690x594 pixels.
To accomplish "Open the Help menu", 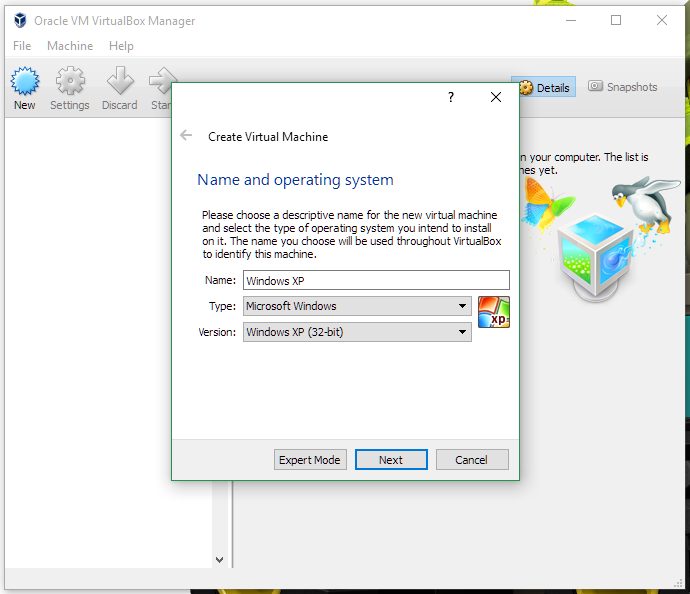I will [121, 46].
